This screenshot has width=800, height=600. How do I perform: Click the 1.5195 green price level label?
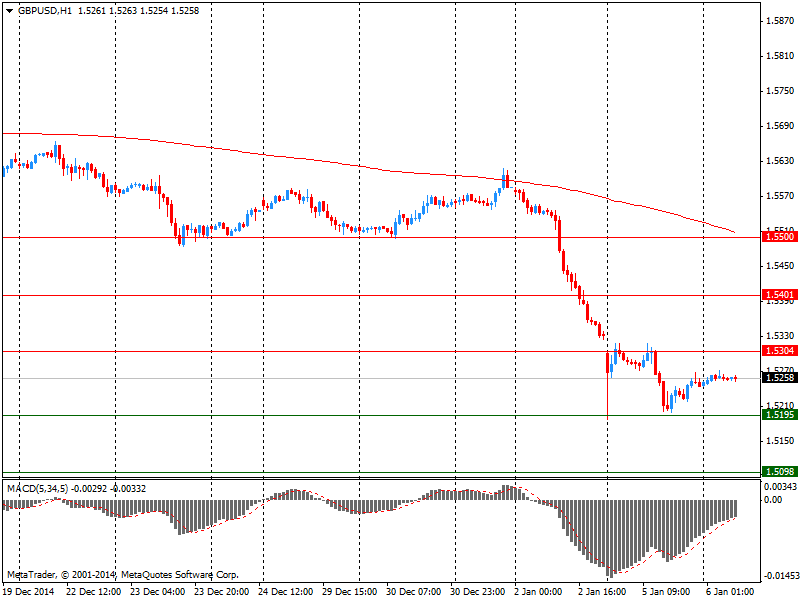pos(780,415)
